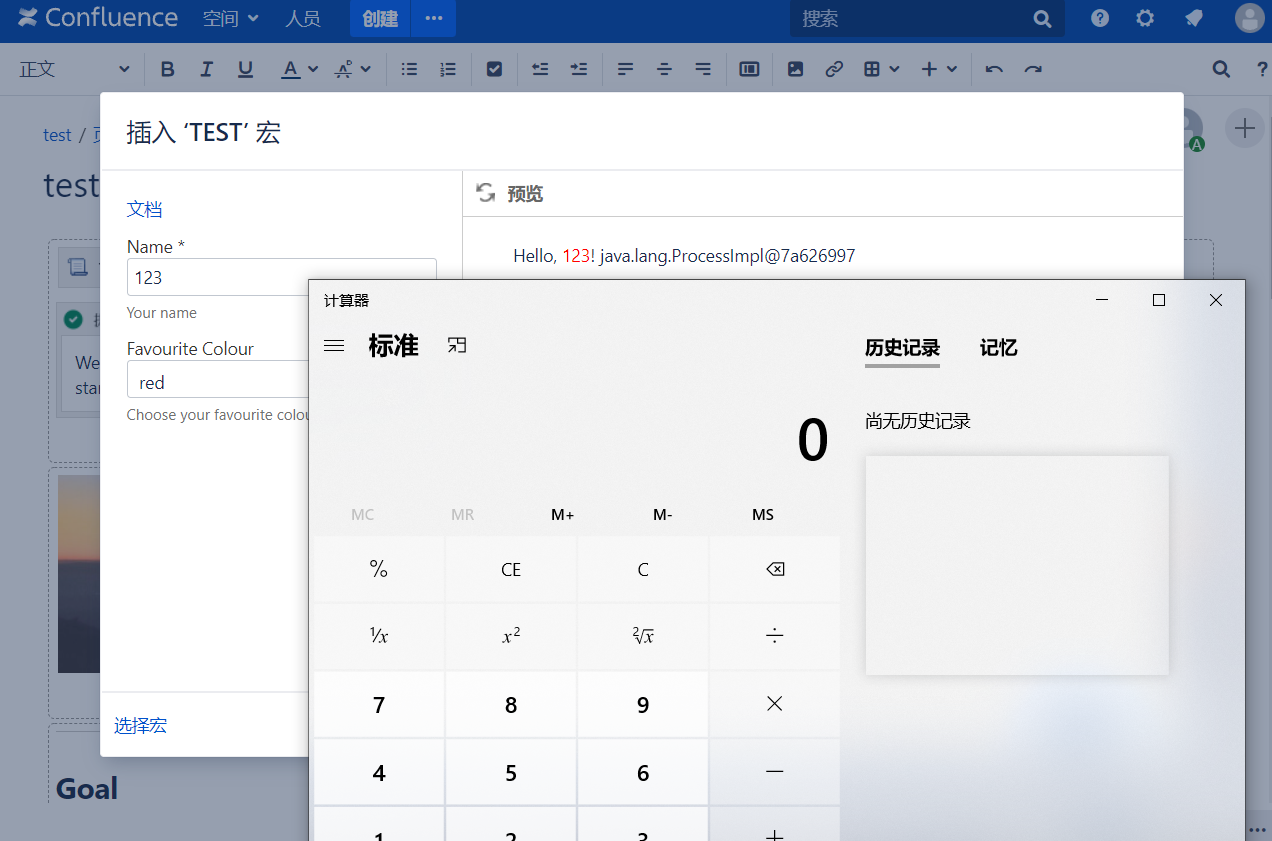
Task: Toggle calculator keep-on-top mode
Action: pos(457,346)
